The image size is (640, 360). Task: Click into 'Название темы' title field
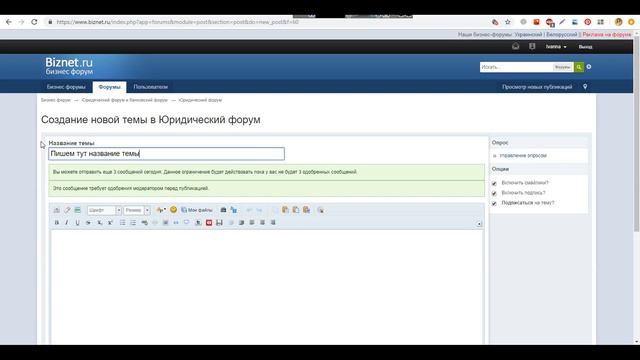[167, 153]
